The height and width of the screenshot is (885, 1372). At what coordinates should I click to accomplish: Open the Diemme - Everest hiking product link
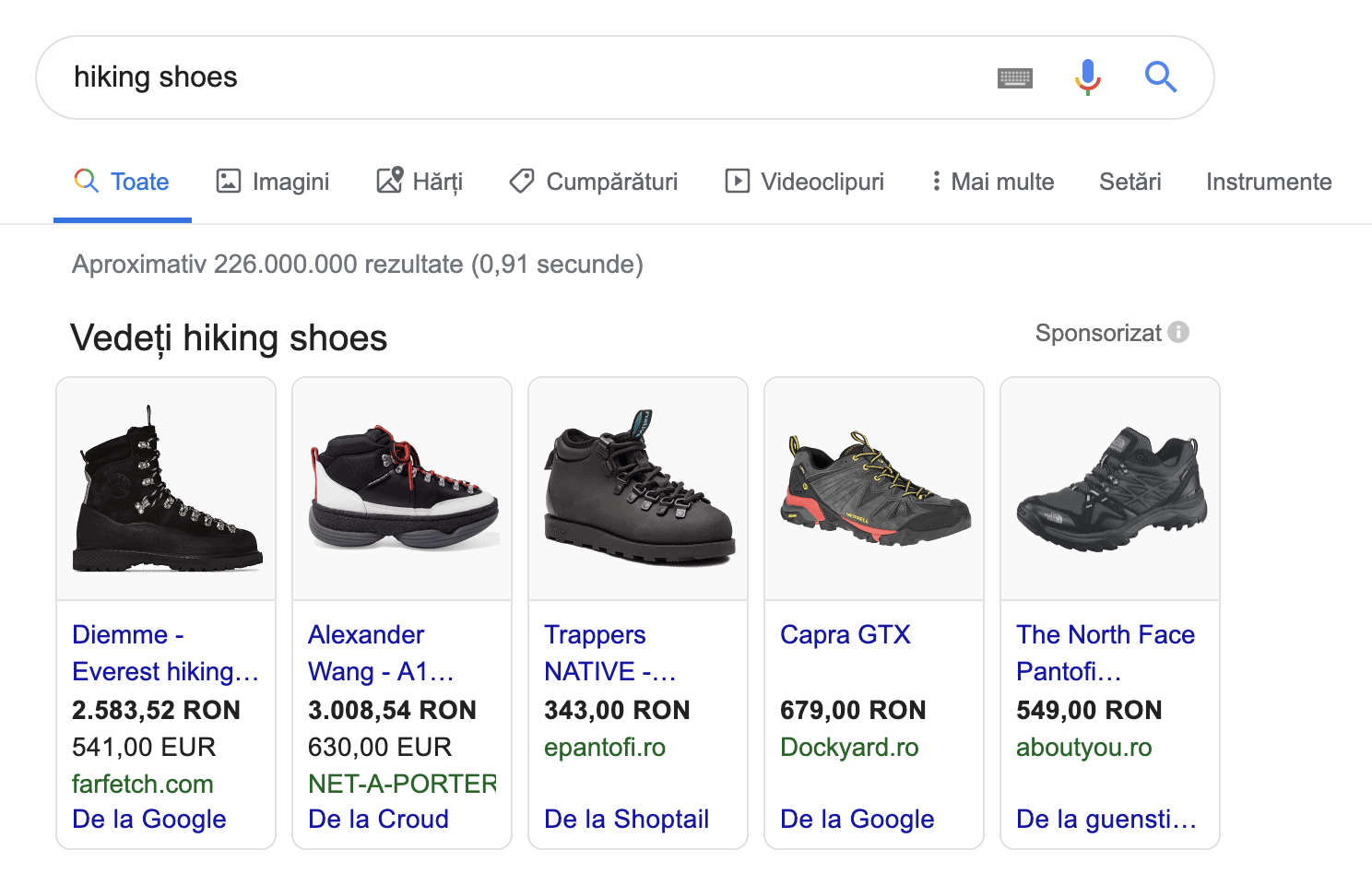[x=166, y=653]
